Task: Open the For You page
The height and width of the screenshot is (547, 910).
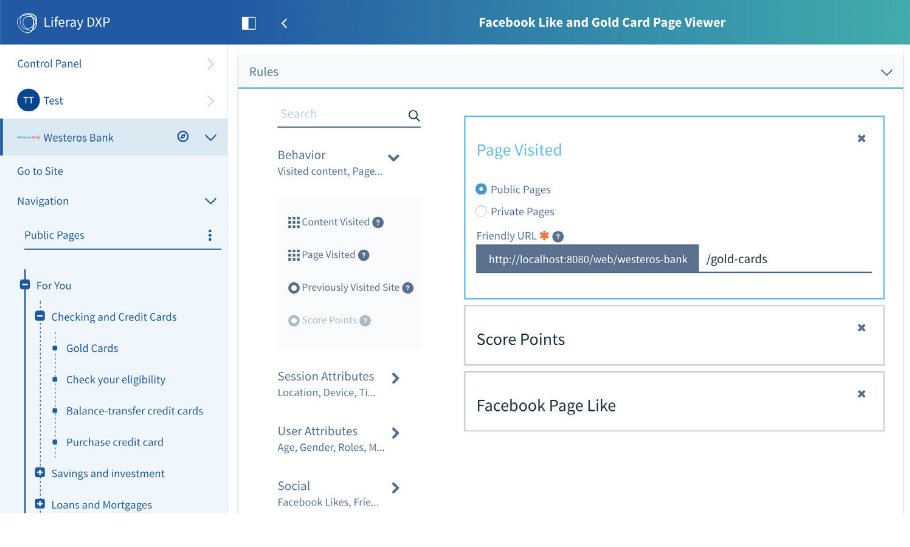Action: (x=53, y=285)
